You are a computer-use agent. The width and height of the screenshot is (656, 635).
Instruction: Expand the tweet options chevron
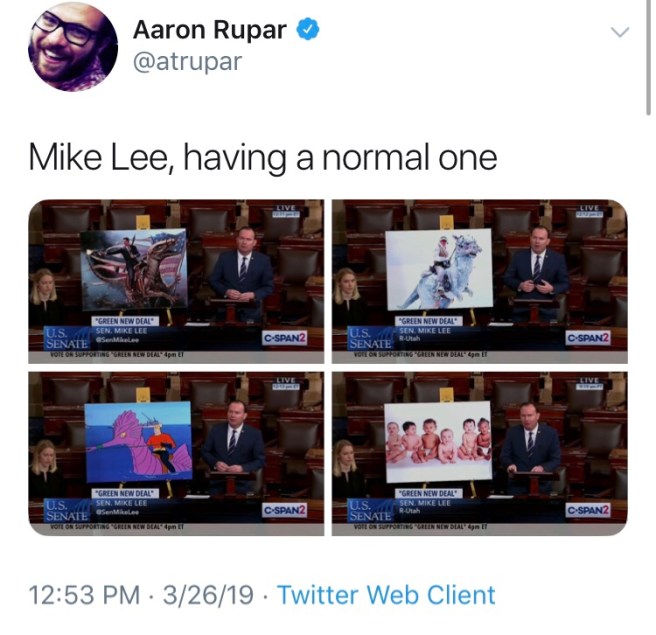620,32
